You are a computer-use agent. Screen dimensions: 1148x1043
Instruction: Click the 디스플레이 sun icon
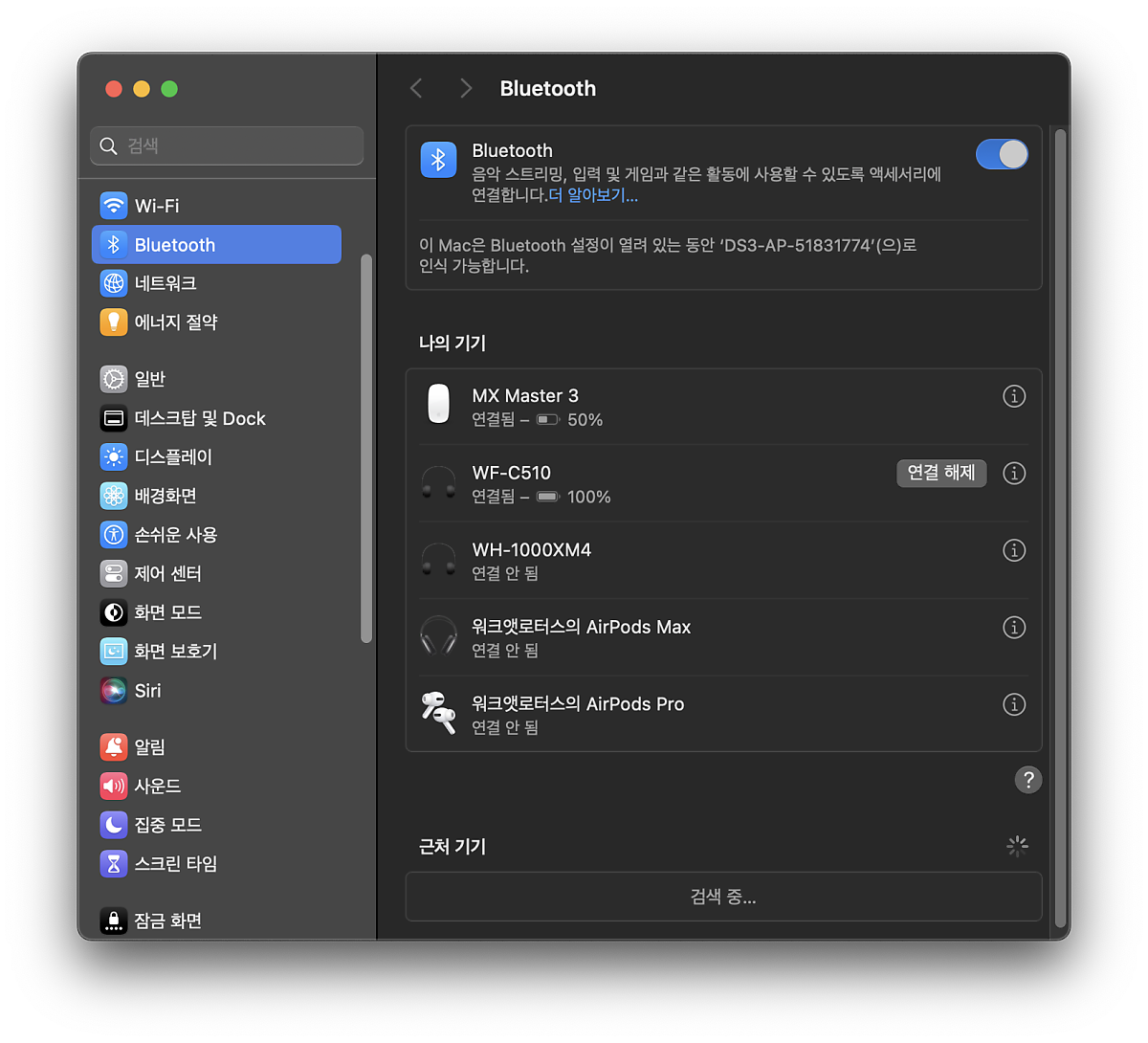(x=114, y=456)
